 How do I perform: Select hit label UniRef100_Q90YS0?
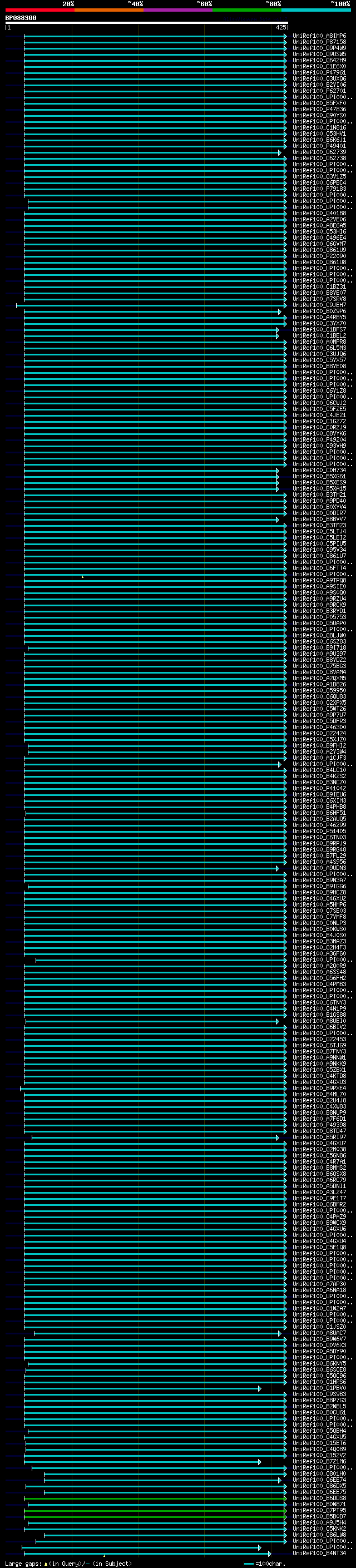[319, 116]
